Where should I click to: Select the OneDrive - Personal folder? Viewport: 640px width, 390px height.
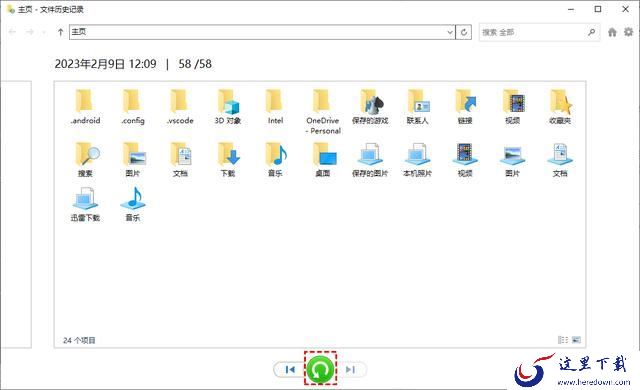(x=323, y=111)
